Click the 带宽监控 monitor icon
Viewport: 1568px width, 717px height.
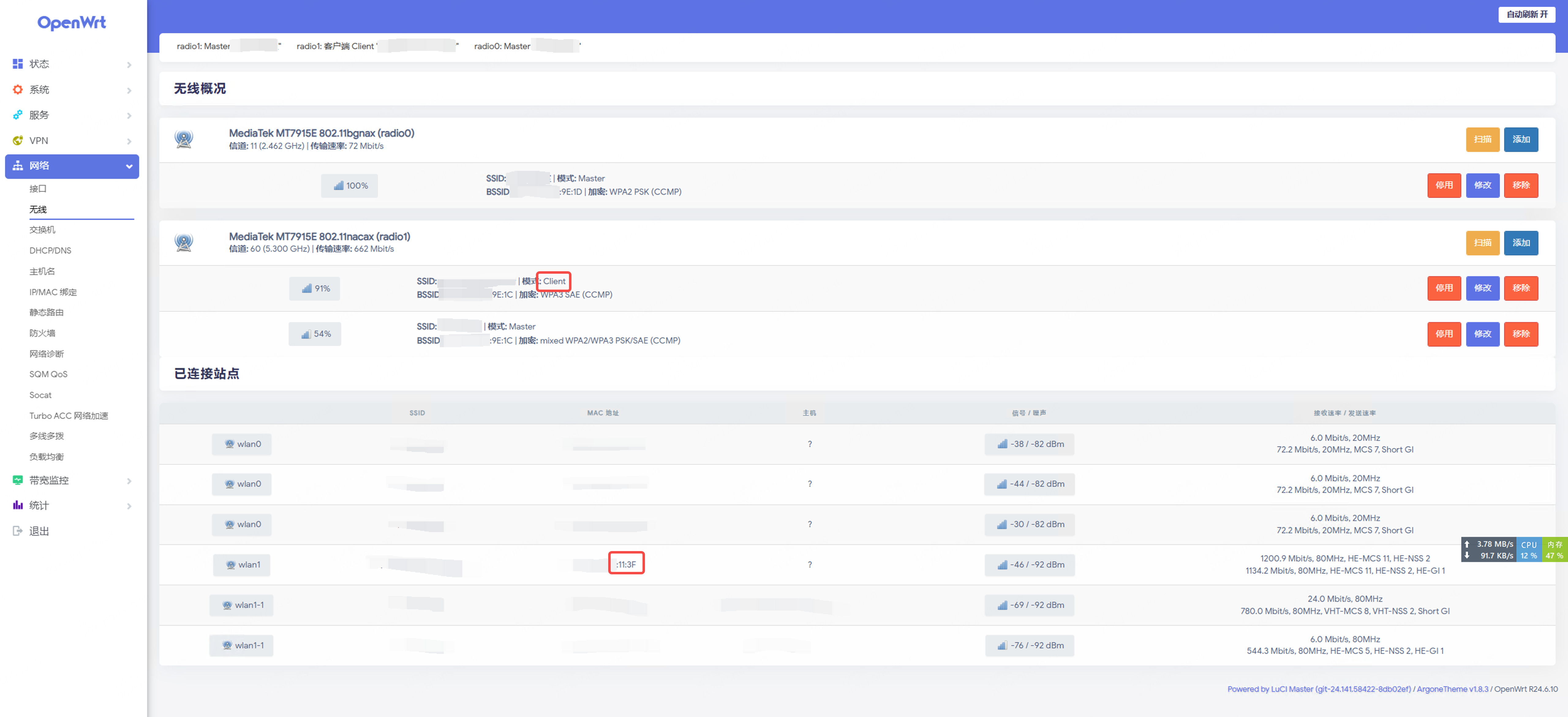(18, 480)
